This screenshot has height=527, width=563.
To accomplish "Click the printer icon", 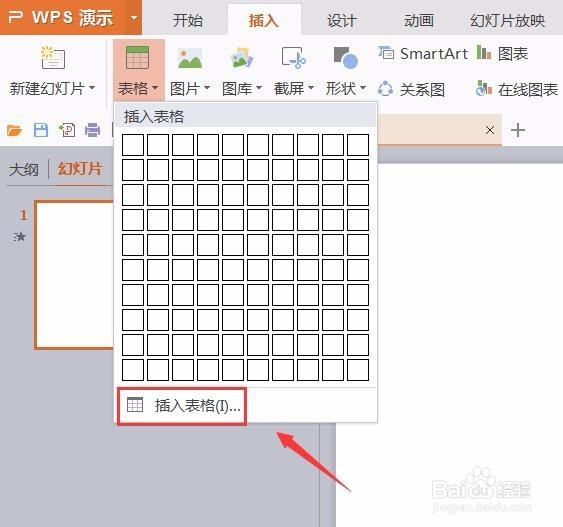I will tap(92, 130).
